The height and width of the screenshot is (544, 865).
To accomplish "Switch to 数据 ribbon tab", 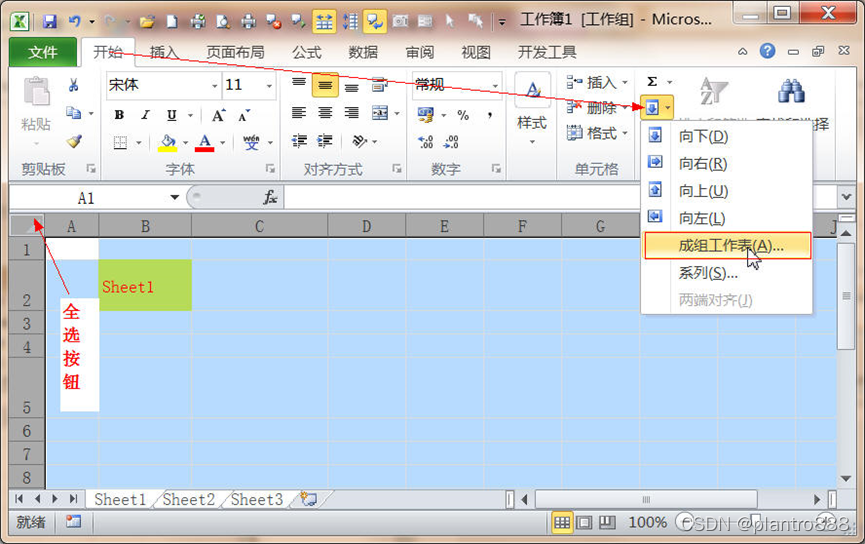I will point(363,52).
